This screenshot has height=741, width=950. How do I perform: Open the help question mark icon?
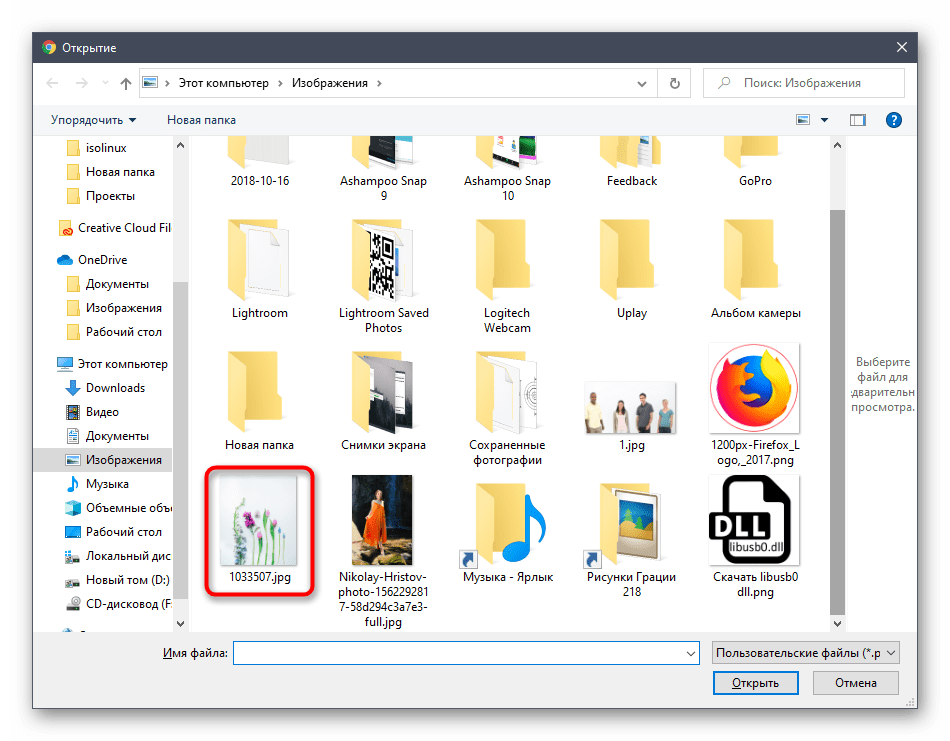tap(894, 120)
